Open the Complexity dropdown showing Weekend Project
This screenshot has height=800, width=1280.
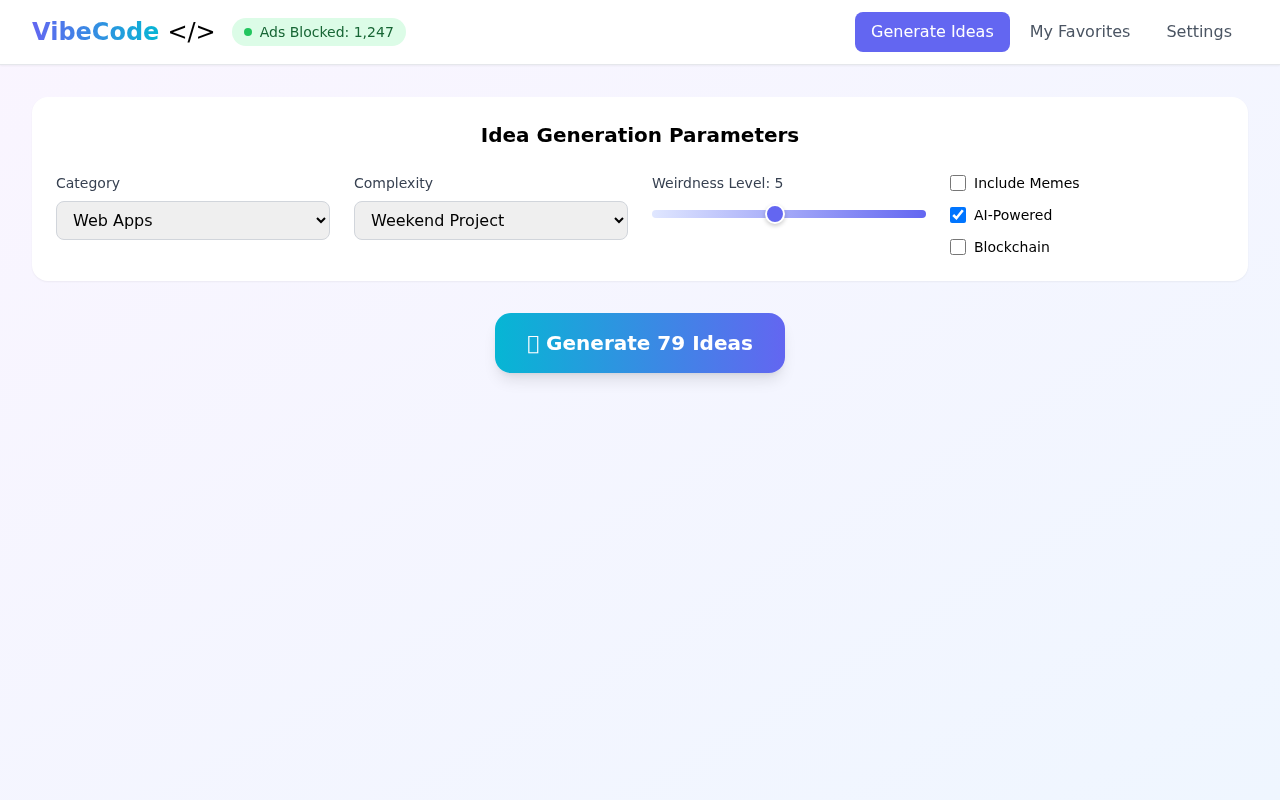[x=490, y=220]
